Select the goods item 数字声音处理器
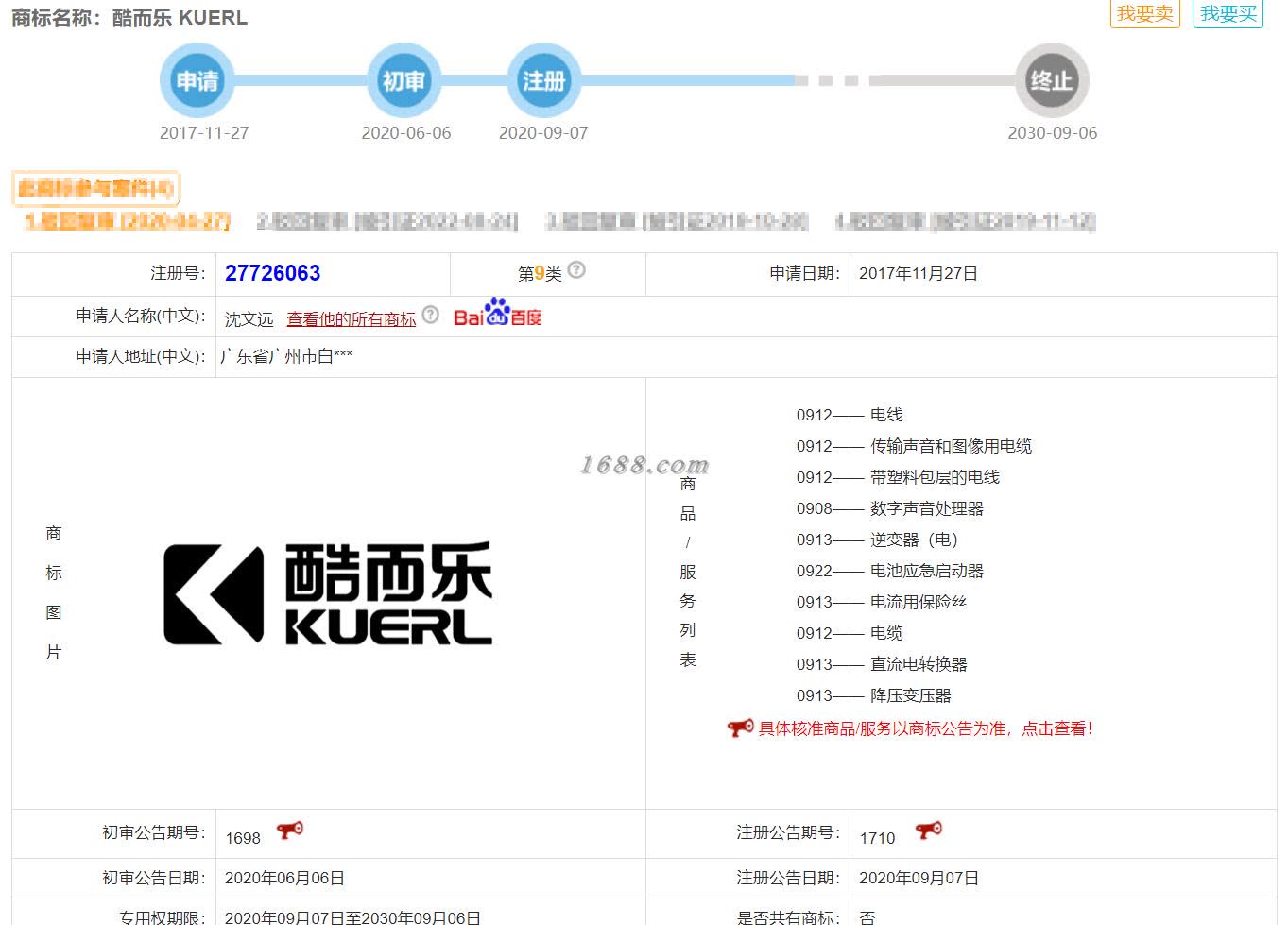1288x925 pixels. pos(890,508)
